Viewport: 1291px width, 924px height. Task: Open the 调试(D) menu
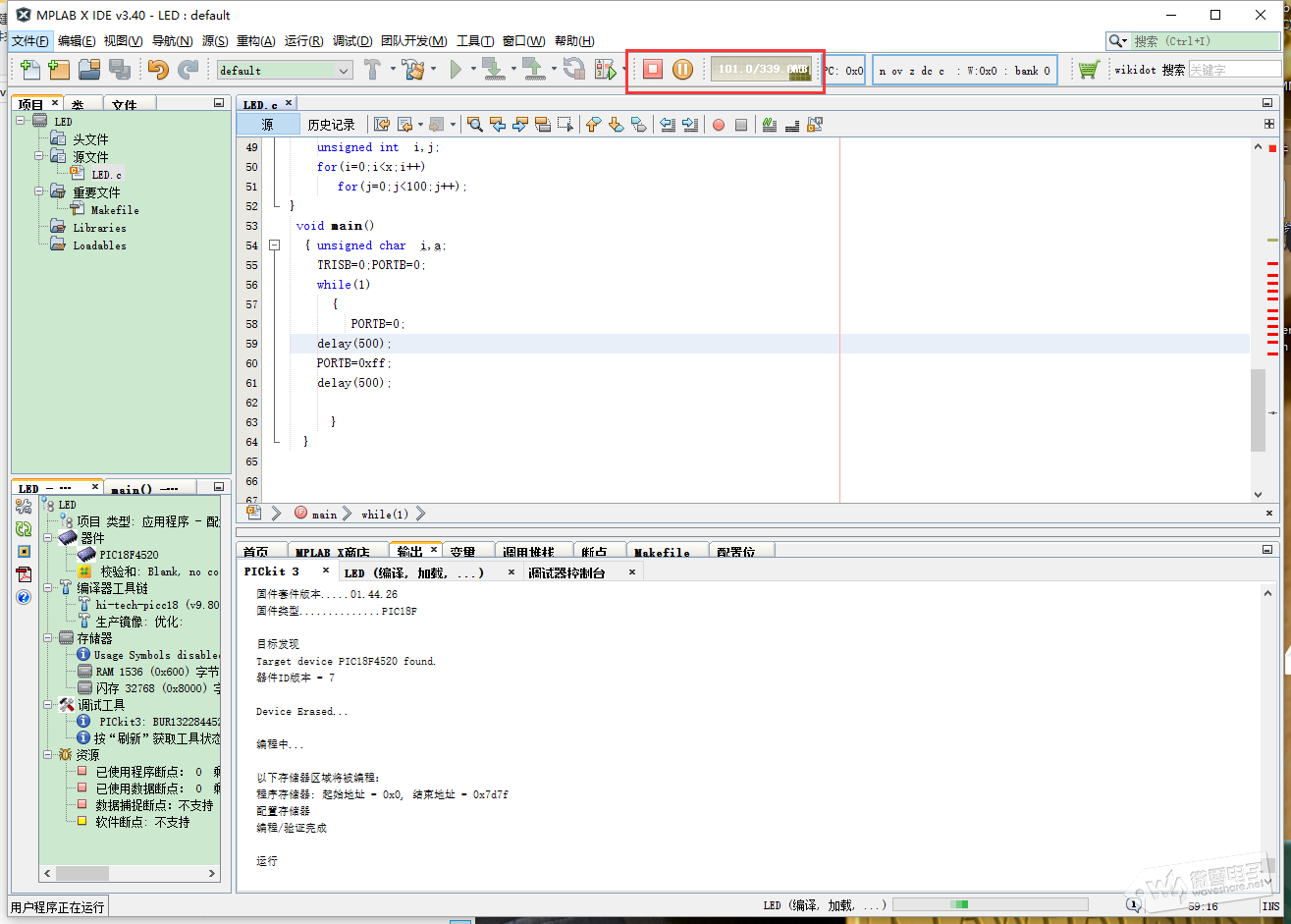point(352,41)
